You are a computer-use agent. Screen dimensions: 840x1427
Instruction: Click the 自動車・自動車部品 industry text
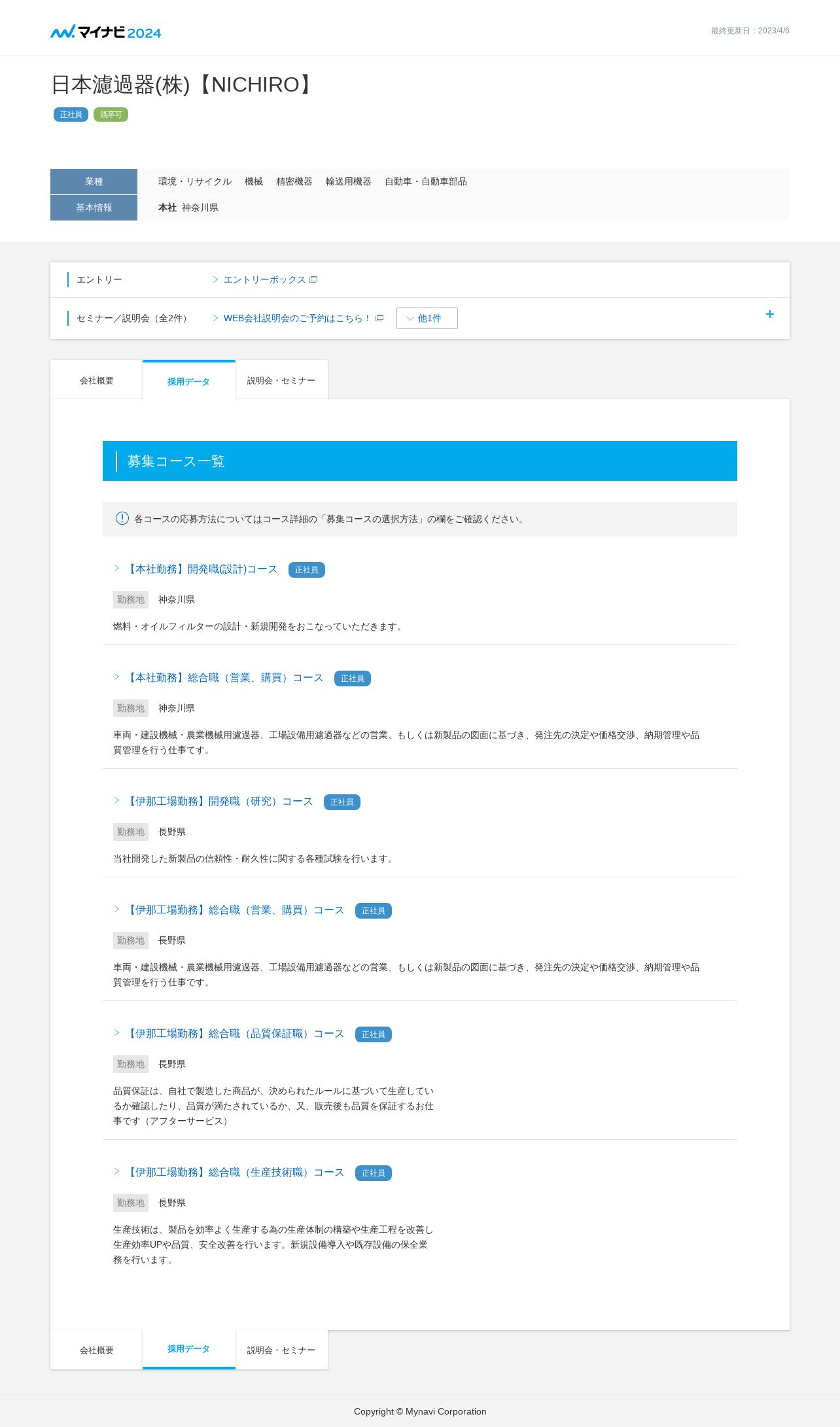[426, 181]
